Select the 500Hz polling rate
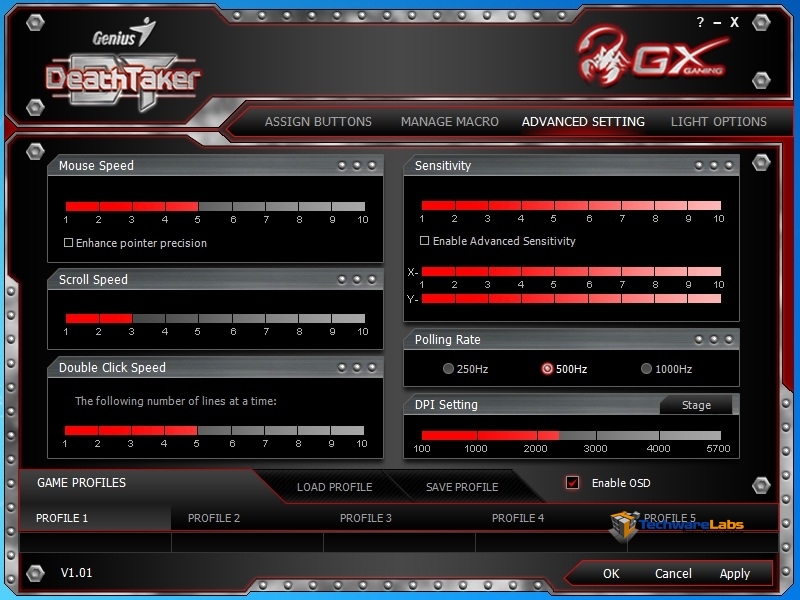The width and height of the screenshot is (800, 600). pos(547,368)
